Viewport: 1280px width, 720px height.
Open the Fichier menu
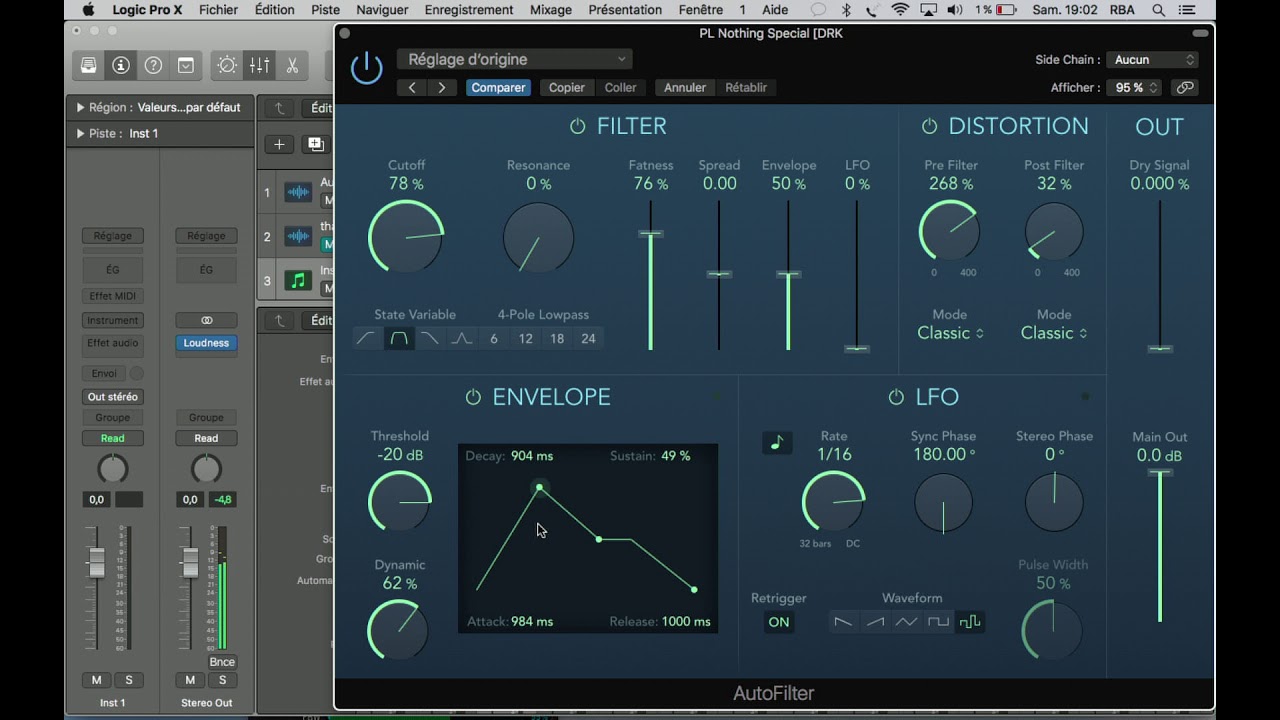(218, 10)
